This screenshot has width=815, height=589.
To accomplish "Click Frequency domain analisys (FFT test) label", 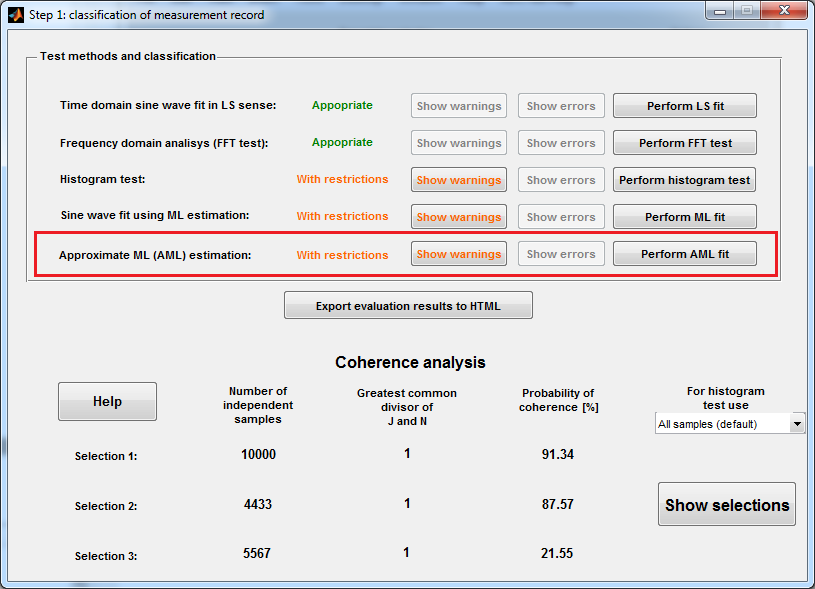I will [164, 143].
